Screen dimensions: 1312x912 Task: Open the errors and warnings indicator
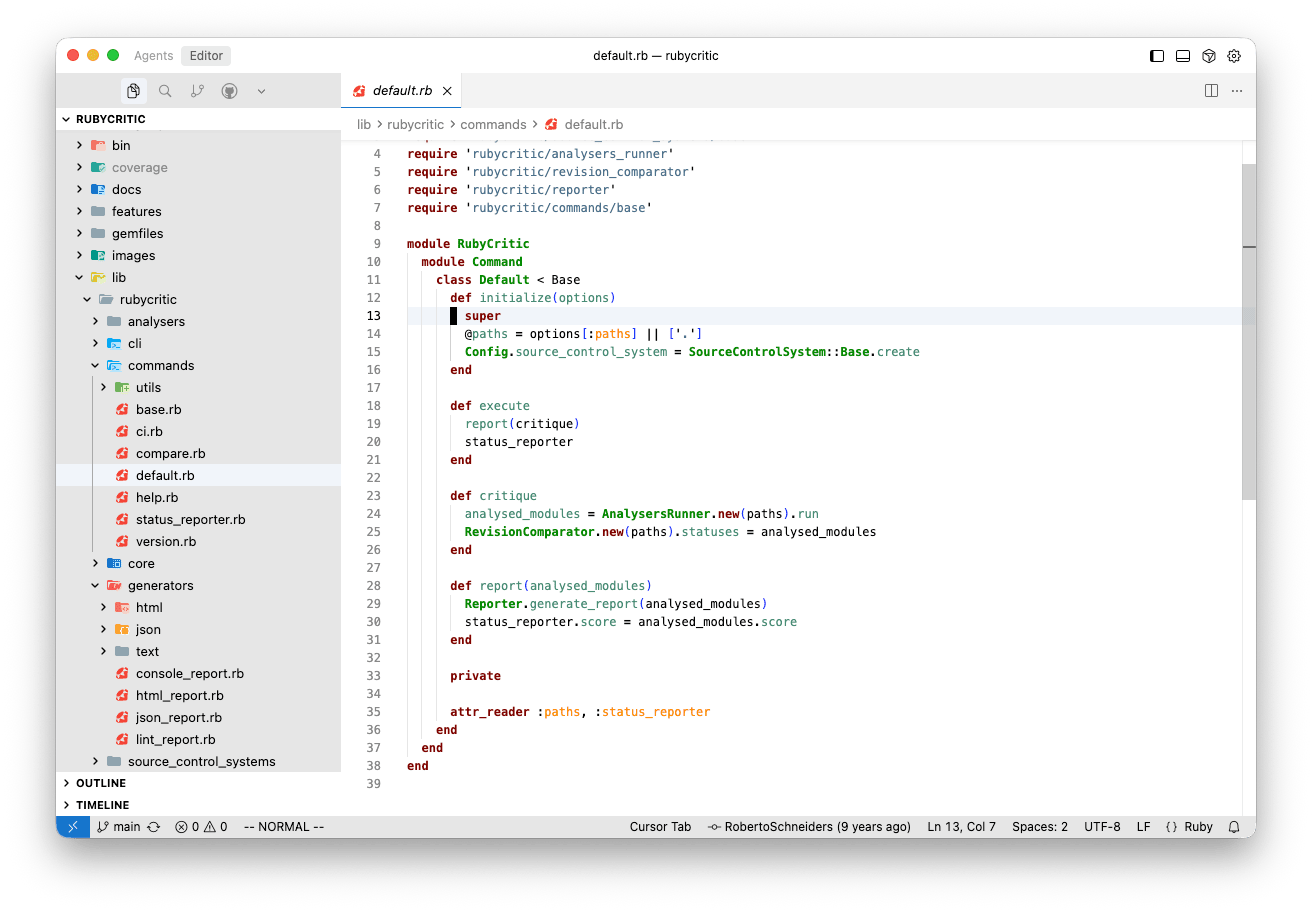pos(200,826)
